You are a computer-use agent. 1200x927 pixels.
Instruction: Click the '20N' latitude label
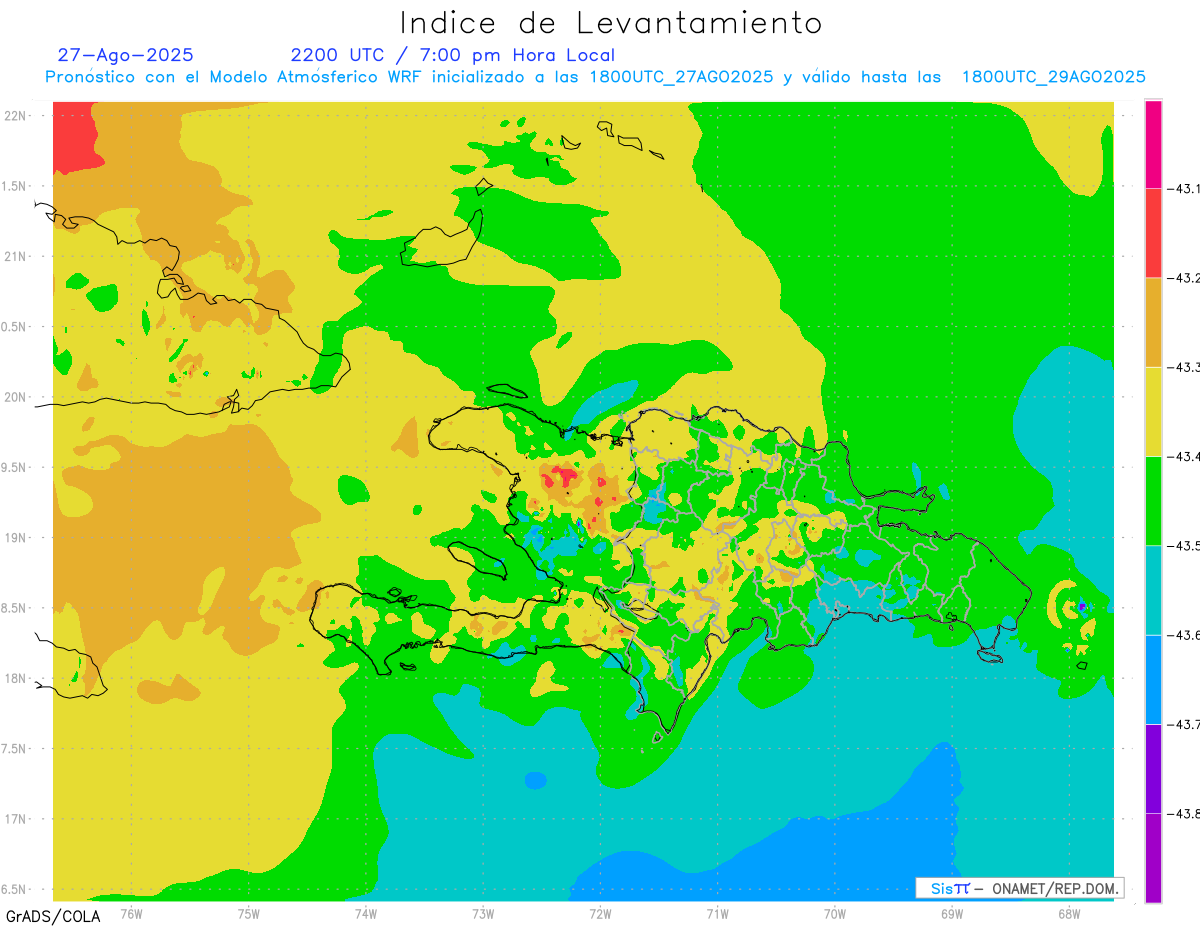tap(17, 397)
